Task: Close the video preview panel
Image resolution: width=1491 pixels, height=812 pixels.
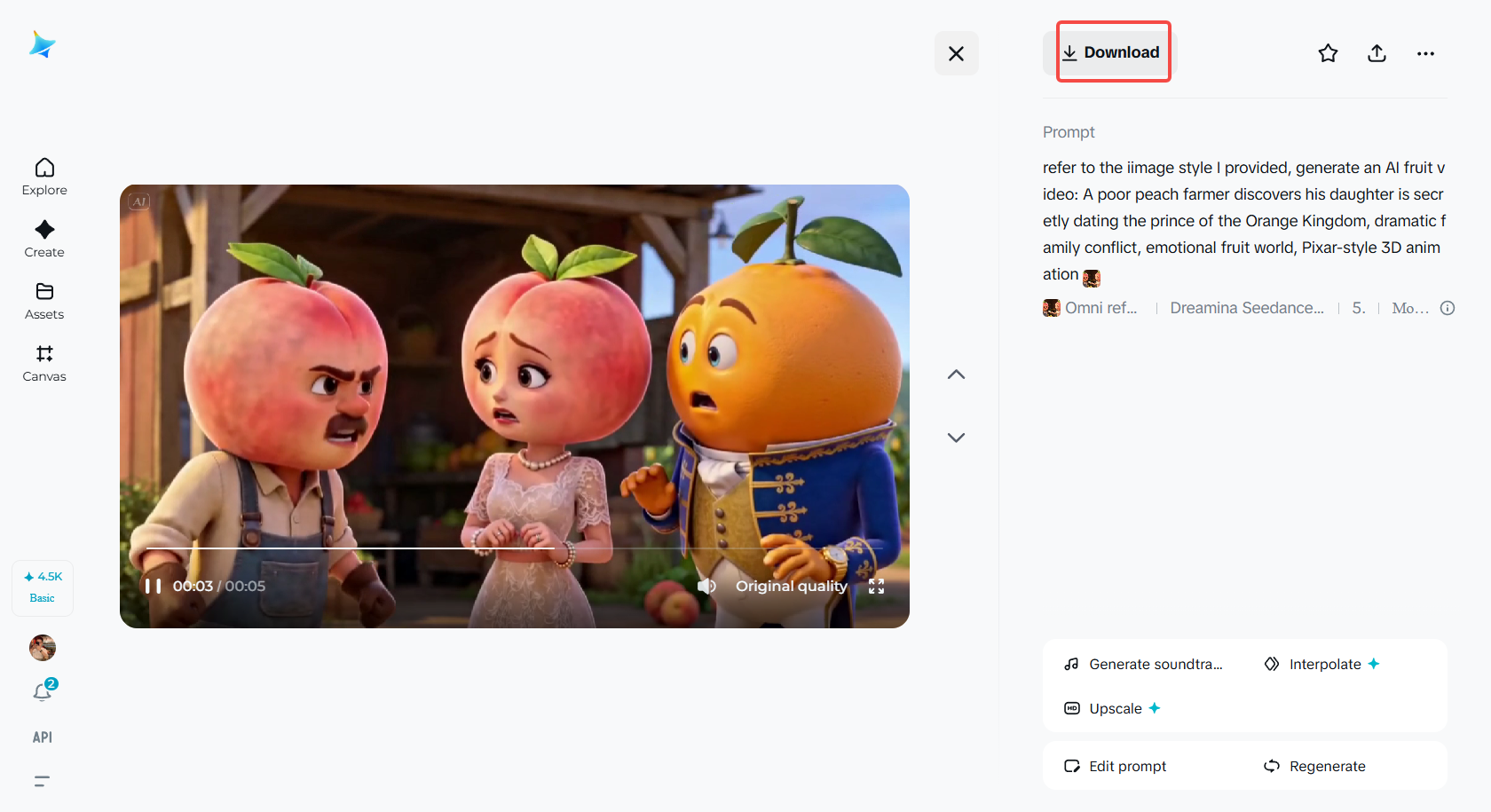Action: [x=956, y=53]
